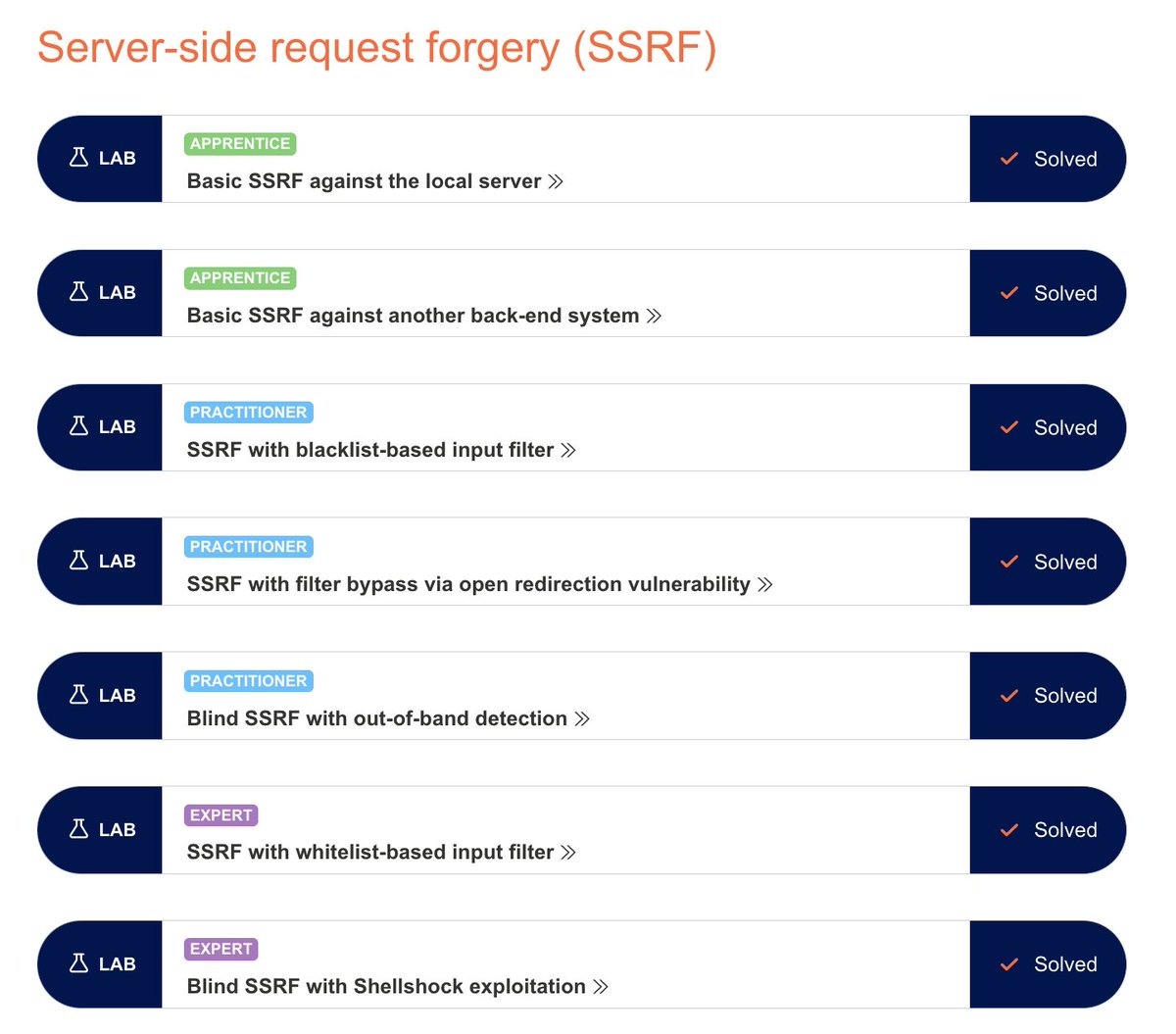Image resolution: width=1176 pixels, height=1034 pixels.
Task: Click APPRENTICE badge on local server lab
Action: tap(240, 144)
